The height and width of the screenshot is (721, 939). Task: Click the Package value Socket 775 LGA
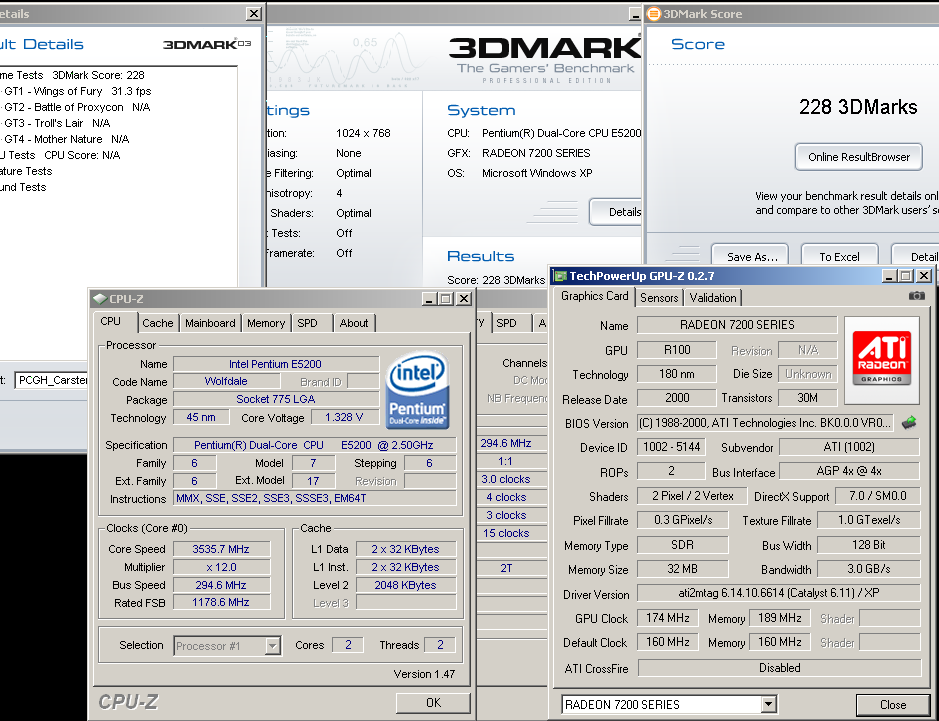click(275, 399)
